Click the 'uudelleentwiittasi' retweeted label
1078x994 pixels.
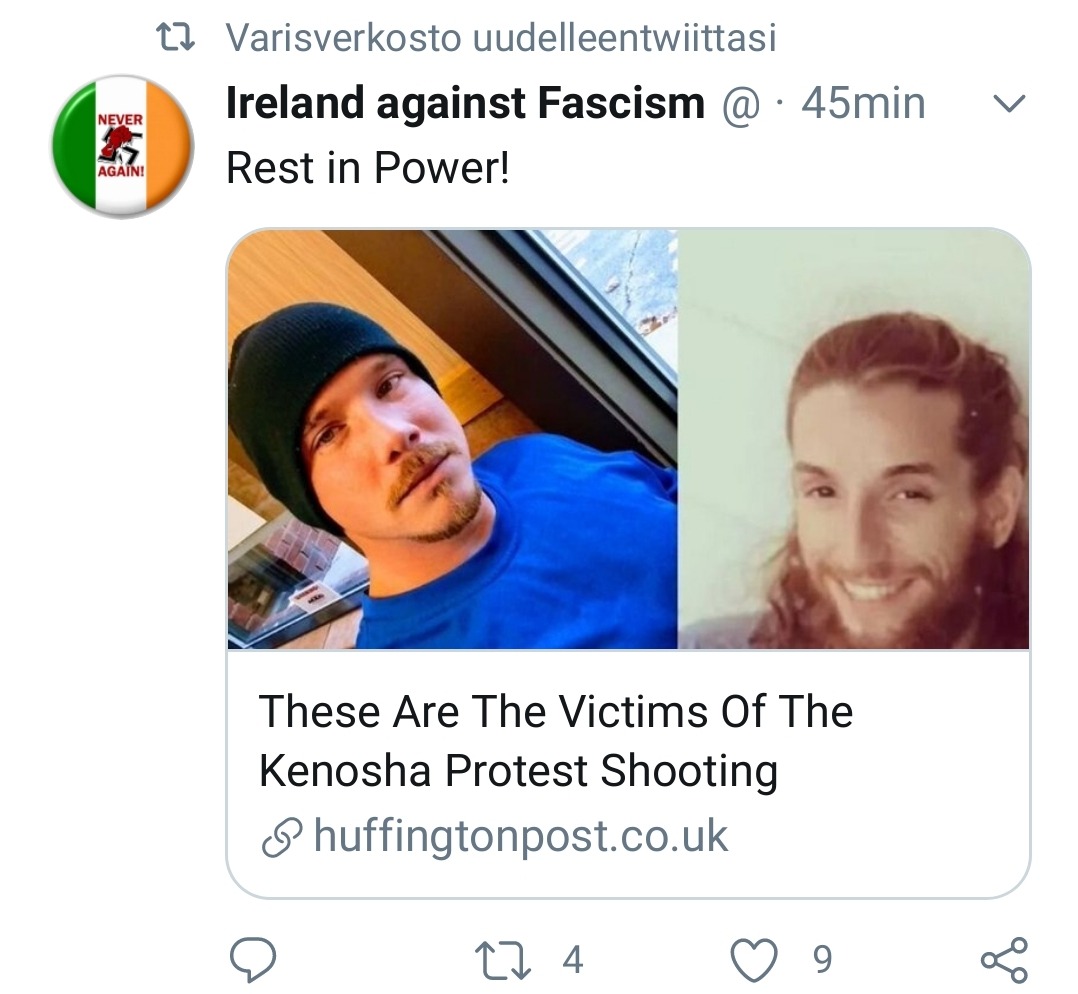[x=623, y=38]
